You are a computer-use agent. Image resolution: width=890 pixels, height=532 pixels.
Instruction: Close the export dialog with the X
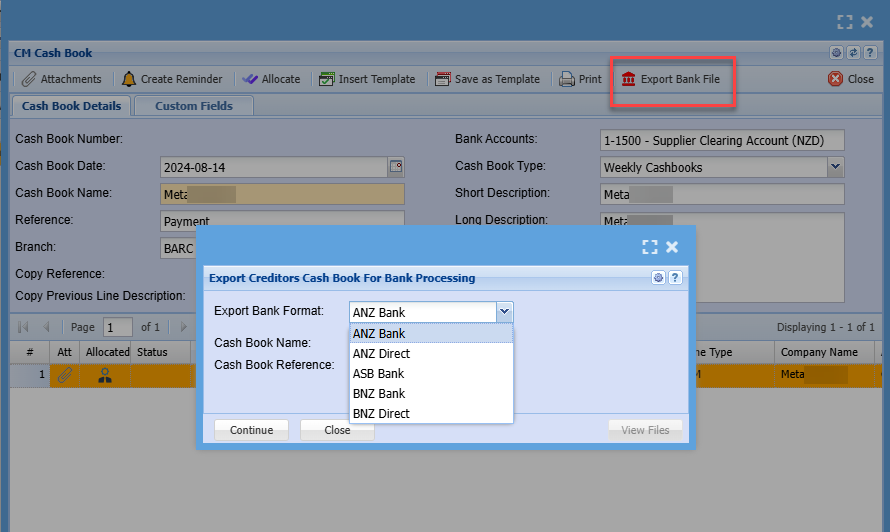[672, 247]
